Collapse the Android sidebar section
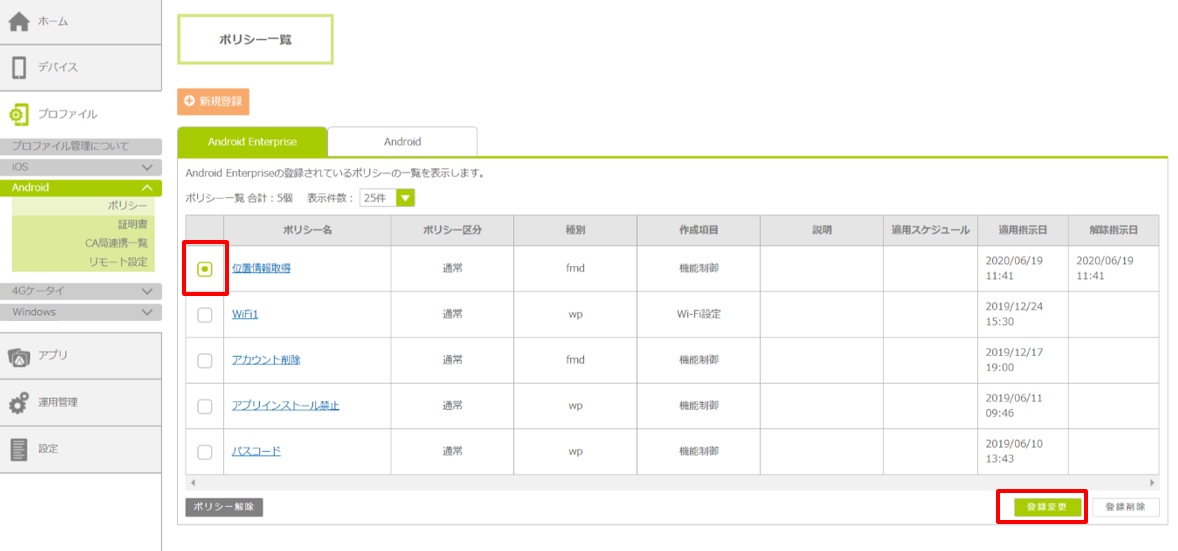 147,188
